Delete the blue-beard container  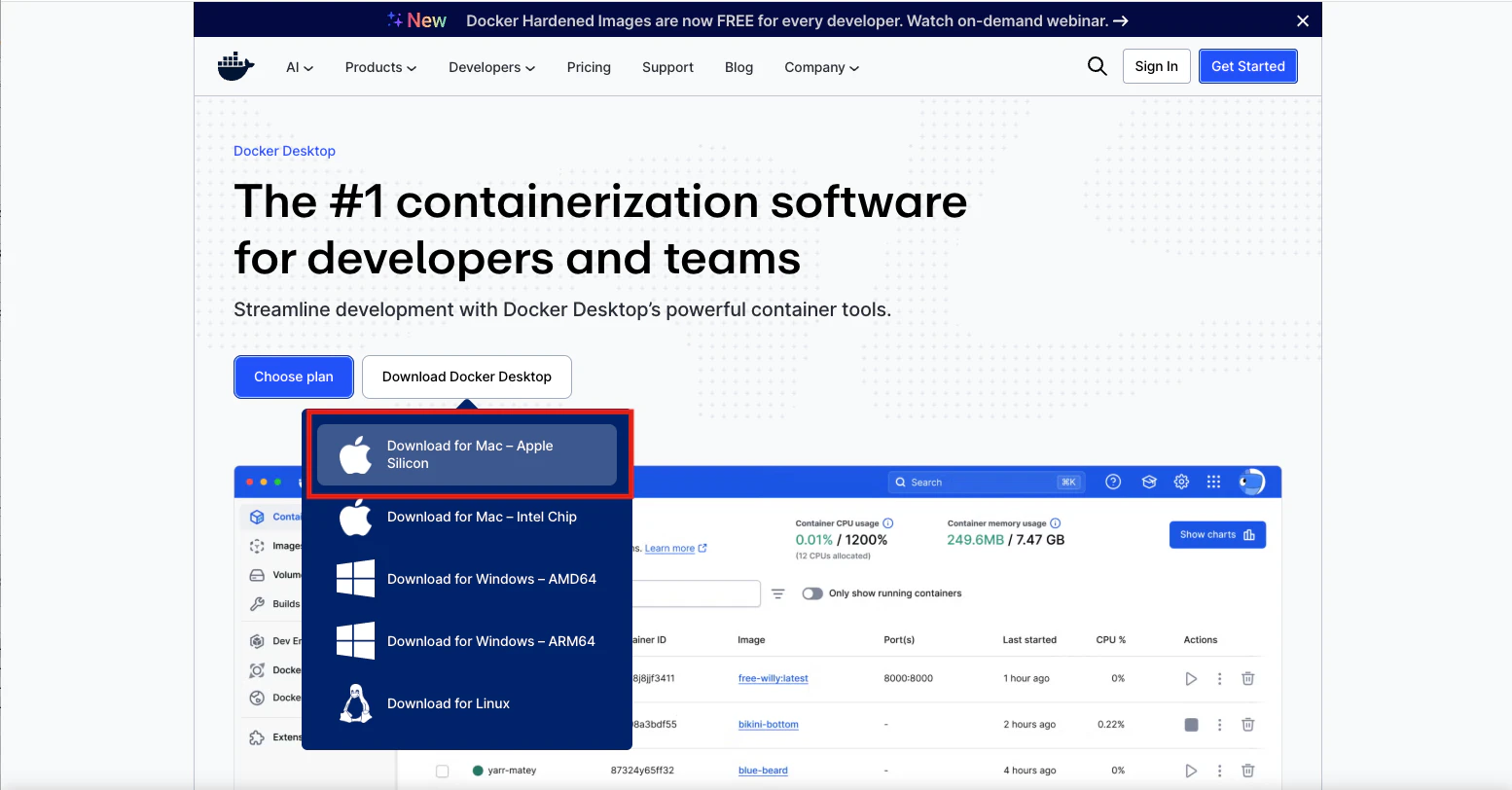pos(1247,771)
